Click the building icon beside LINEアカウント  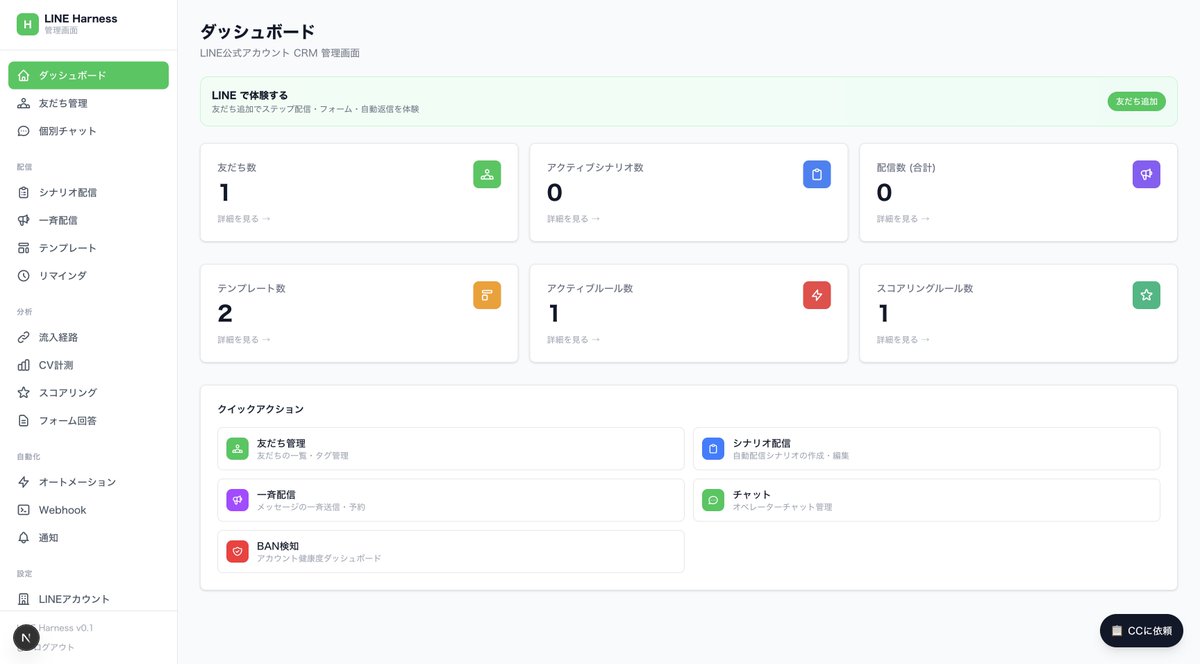click(x=24, y=599)
